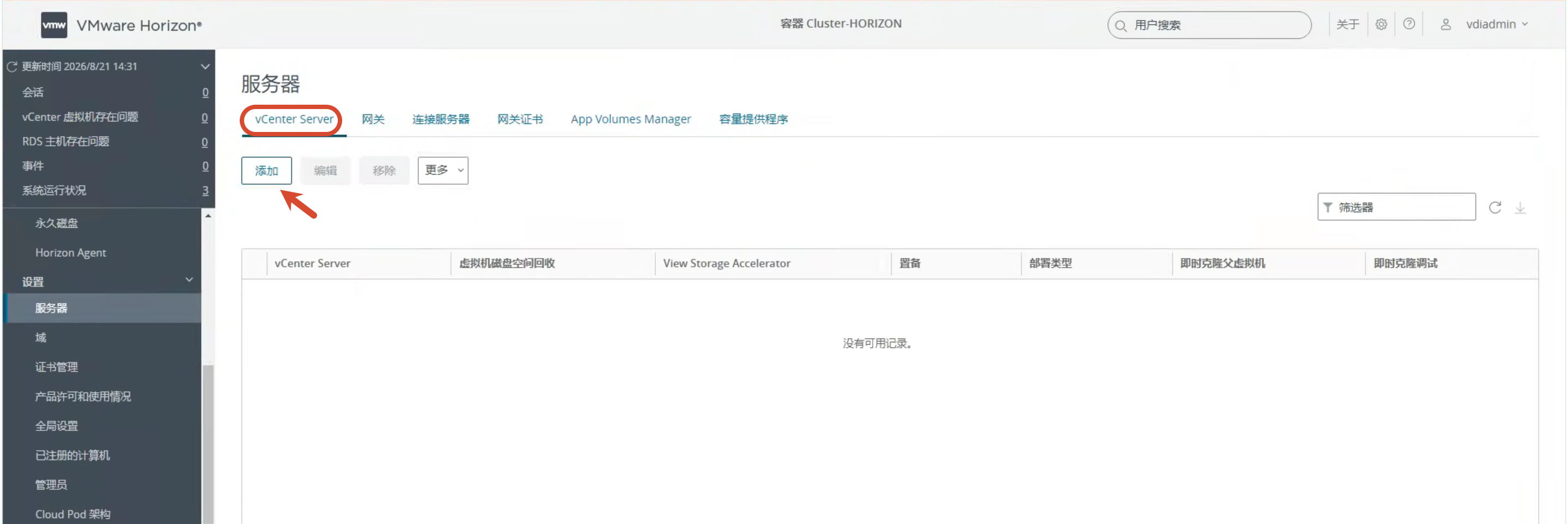Open the settings gear icon in header

point(1381,25)
